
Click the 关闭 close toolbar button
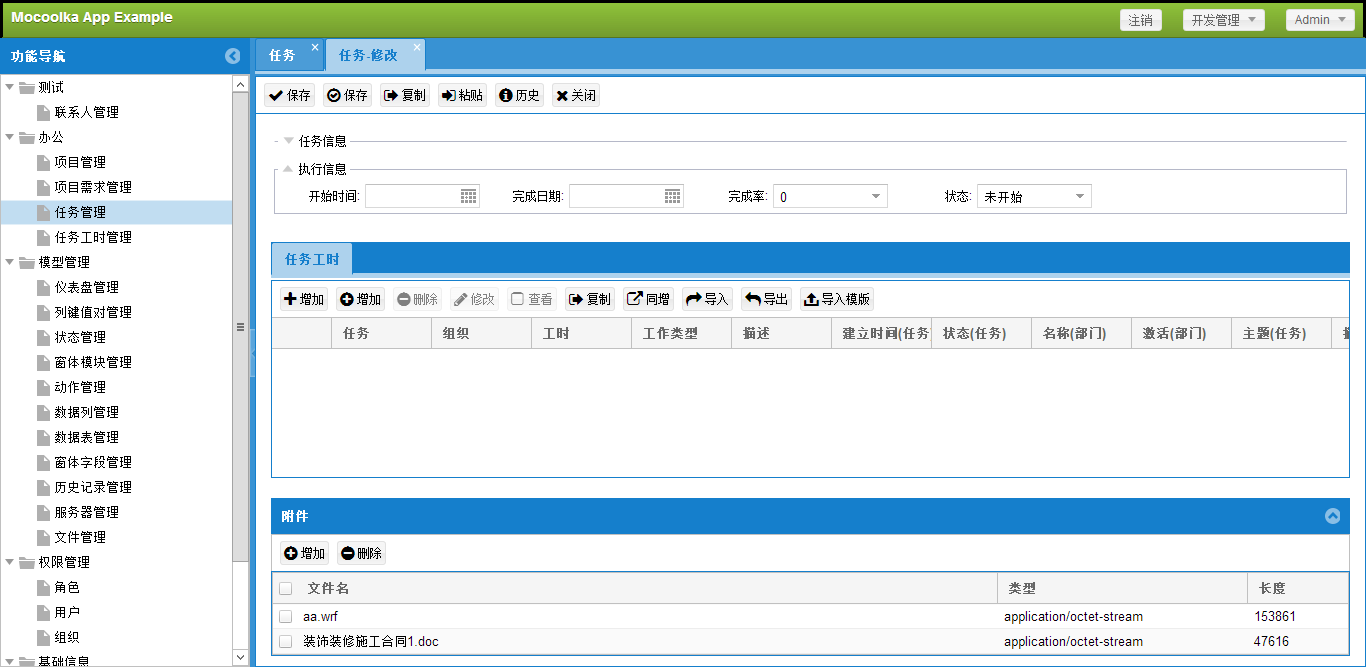[x=576, y=96]
